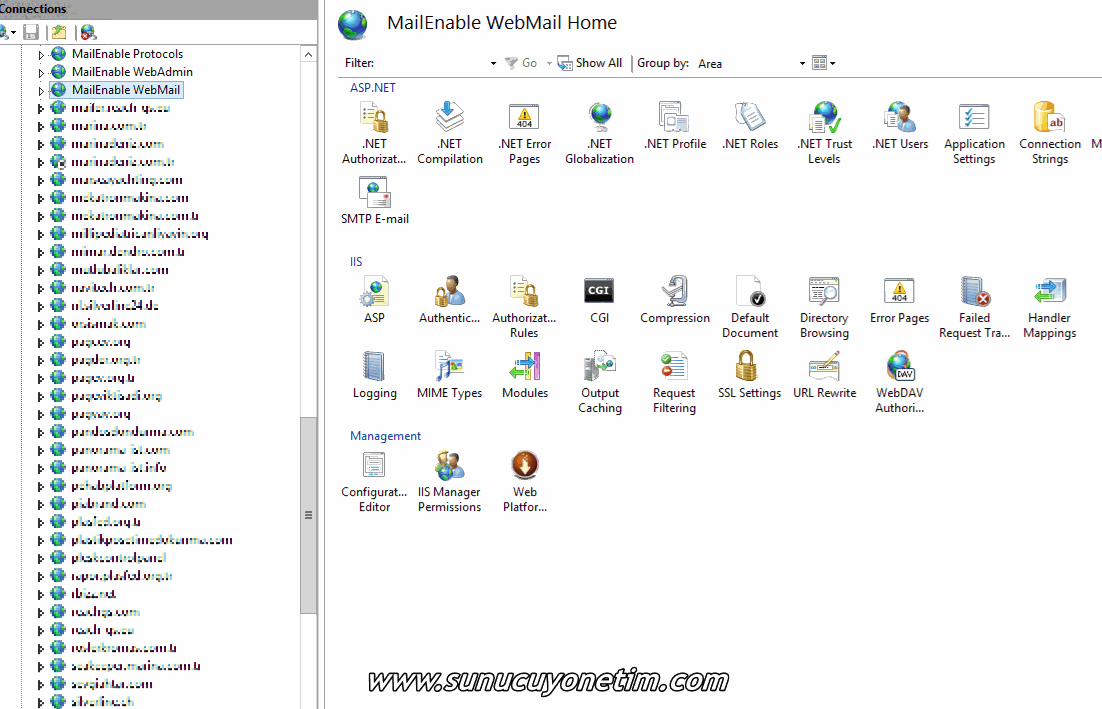
Task: Click the Up folder icon in Connections toolbar
Action: tap(59, 32)
